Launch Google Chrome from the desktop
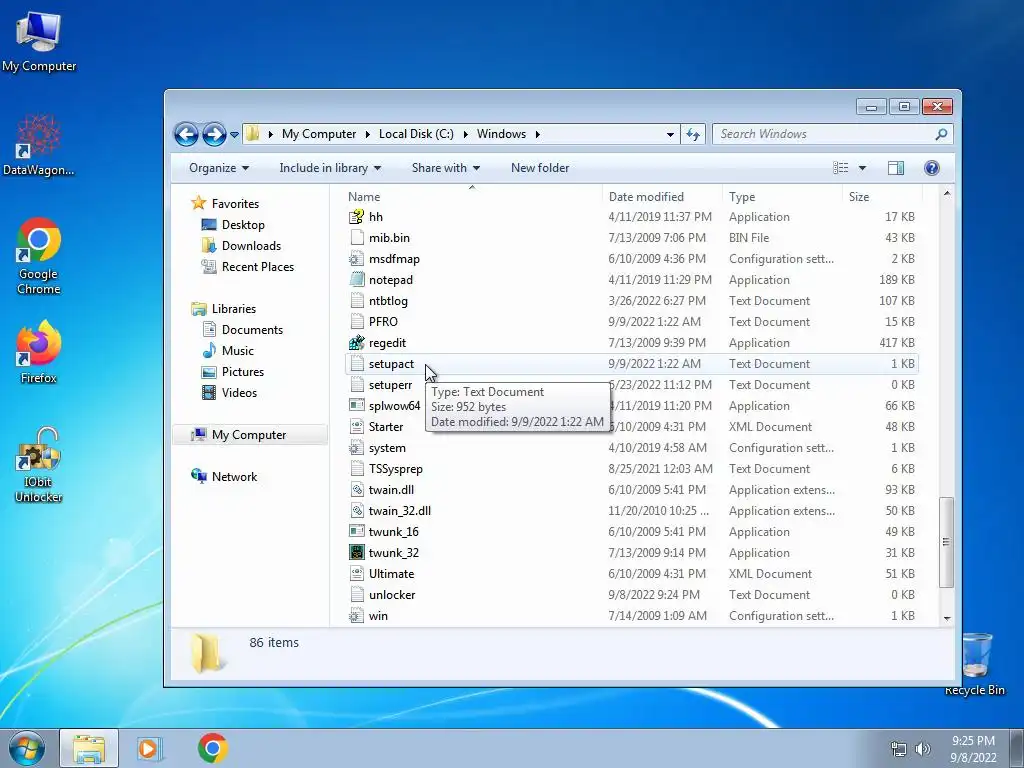Image resolution: width=1024 pixels, height=768 pixels. (x=39, y=256)
